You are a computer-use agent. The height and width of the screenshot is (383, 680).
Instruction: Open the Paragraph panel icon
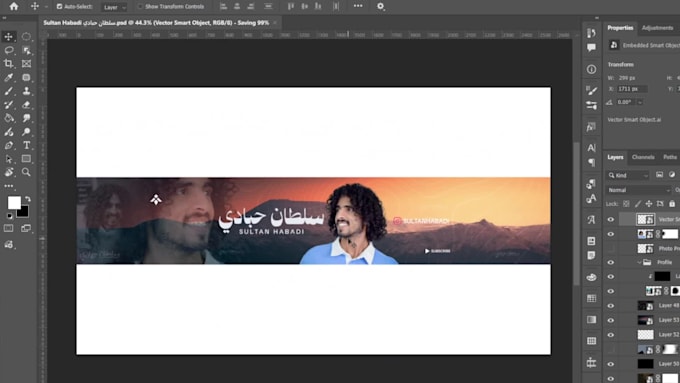(x=591, y=162)
